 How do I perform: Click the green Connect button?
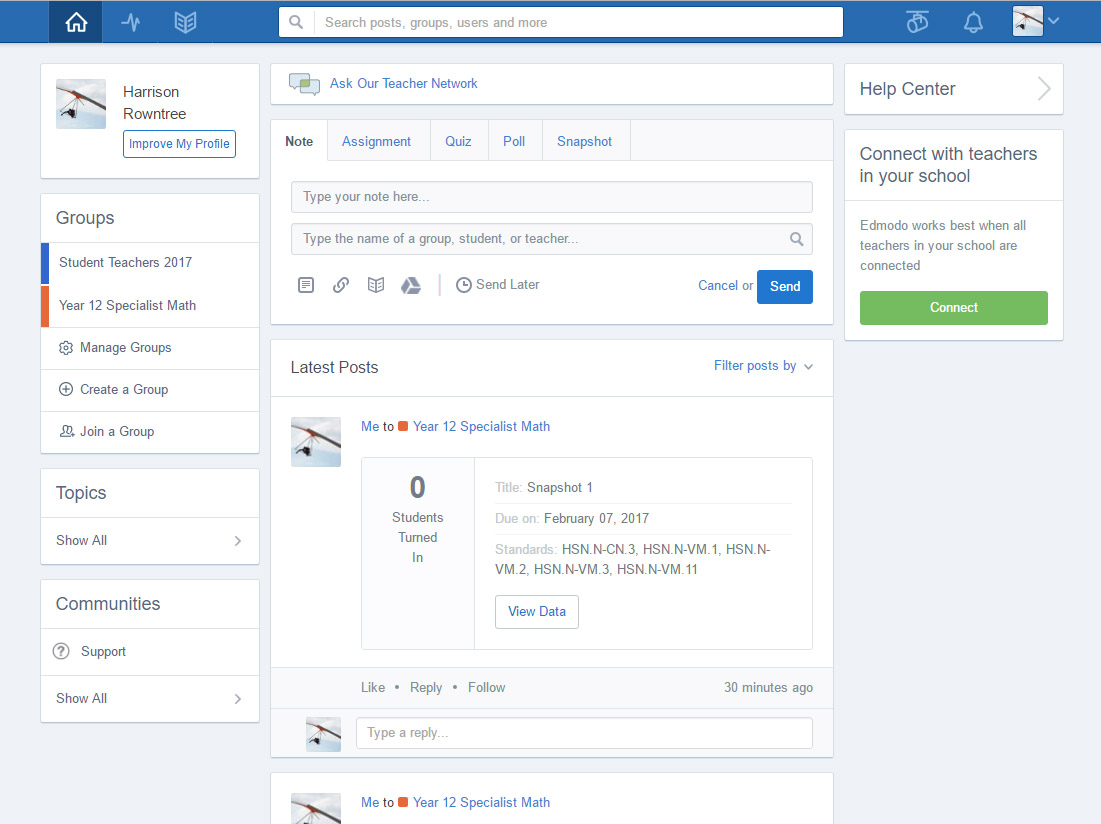(954, 307)
